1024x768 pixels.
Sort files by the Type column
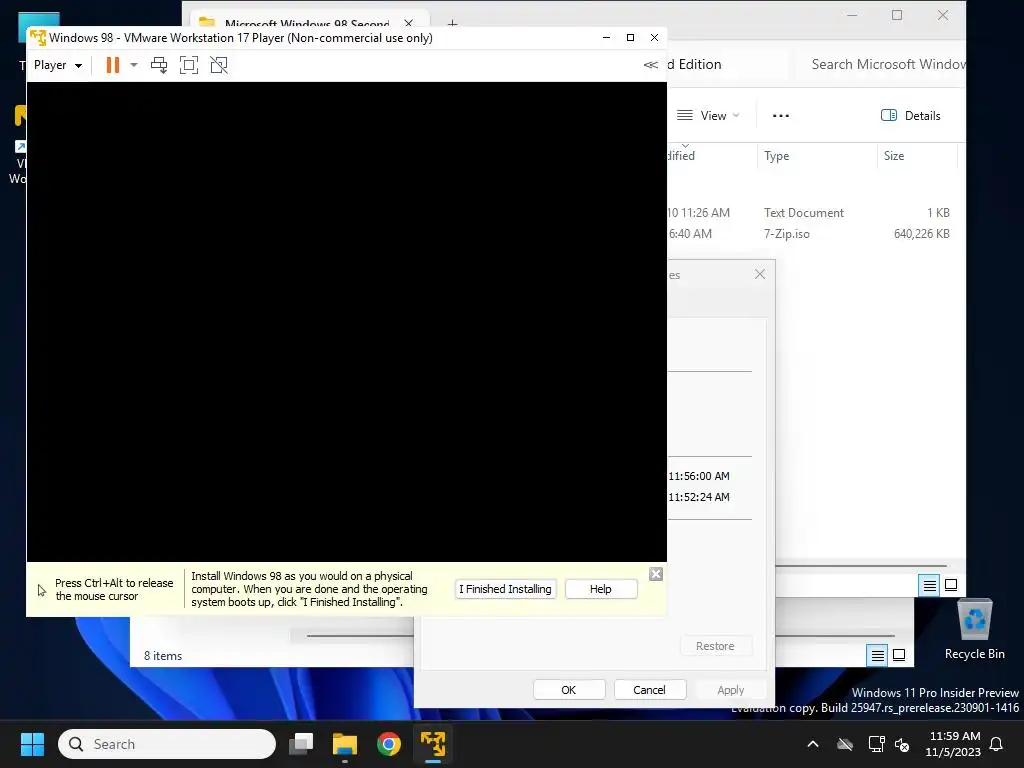tap(818, 155)
